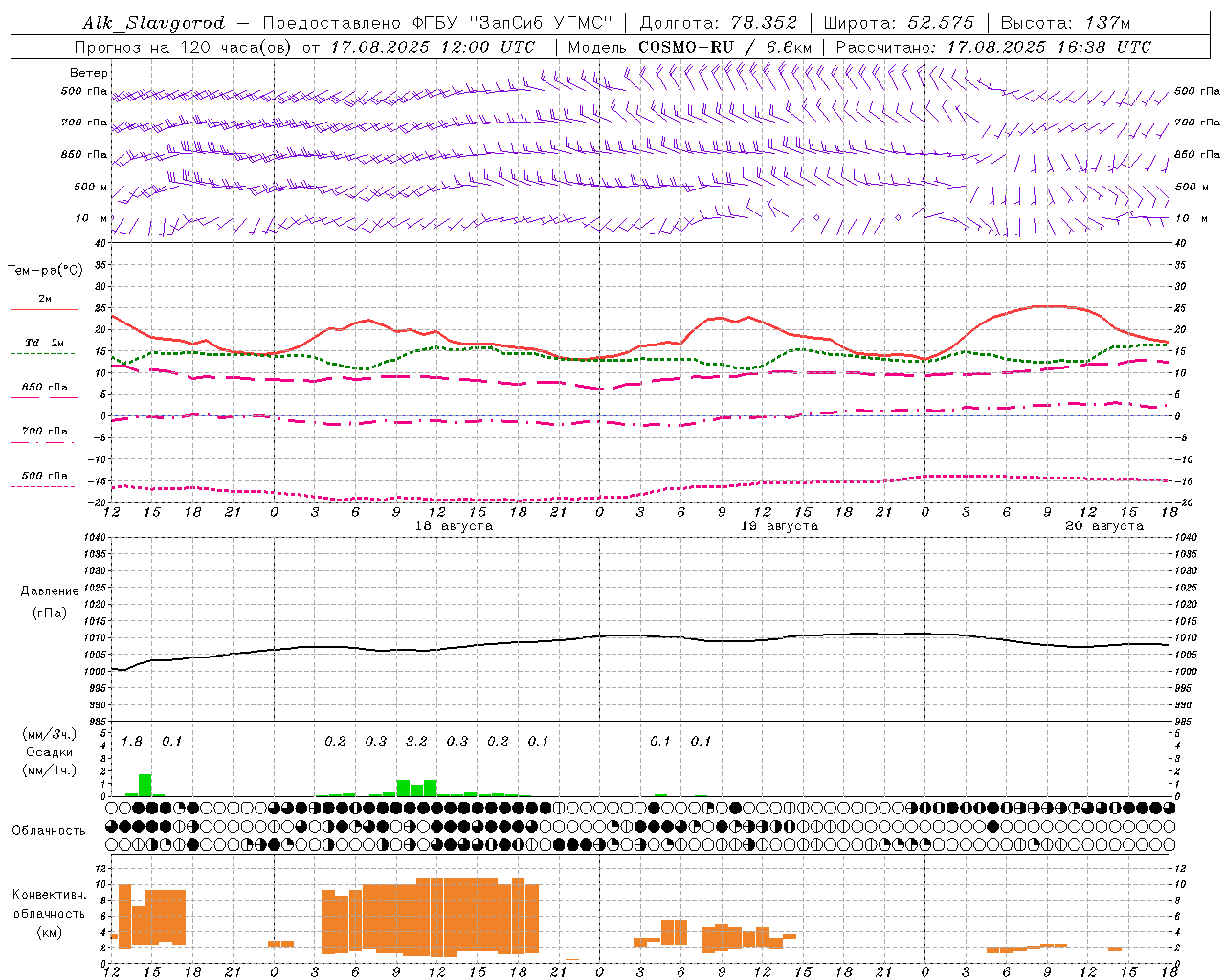Viewport: 1225px width, 980px height.
Task: Click the Осадки precipitation label
Action: (x=50, y=752)
